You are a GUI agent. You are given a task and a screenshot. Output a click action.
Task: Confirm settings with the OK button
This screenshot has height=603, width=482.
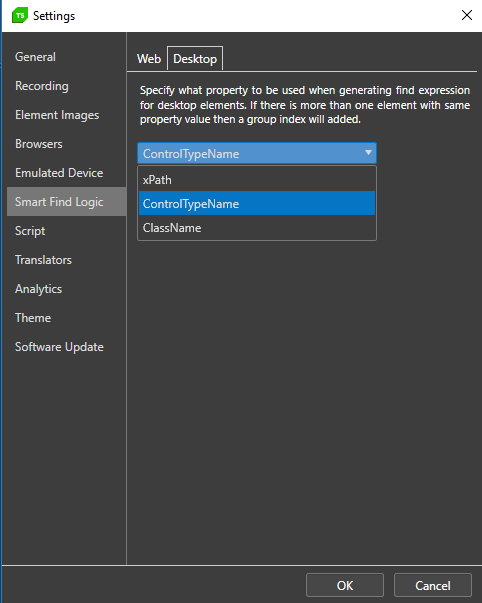tap(345, 585)
